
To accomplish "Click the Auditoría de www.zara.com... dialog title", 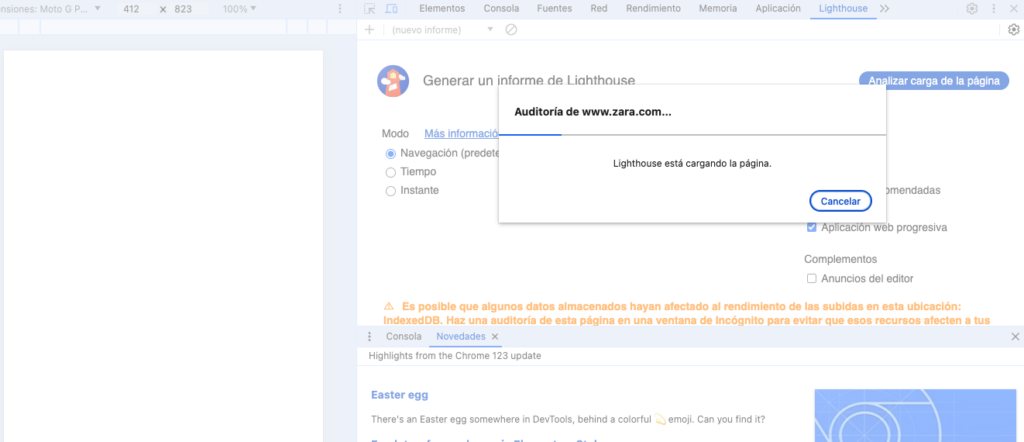I will (593, 112).
